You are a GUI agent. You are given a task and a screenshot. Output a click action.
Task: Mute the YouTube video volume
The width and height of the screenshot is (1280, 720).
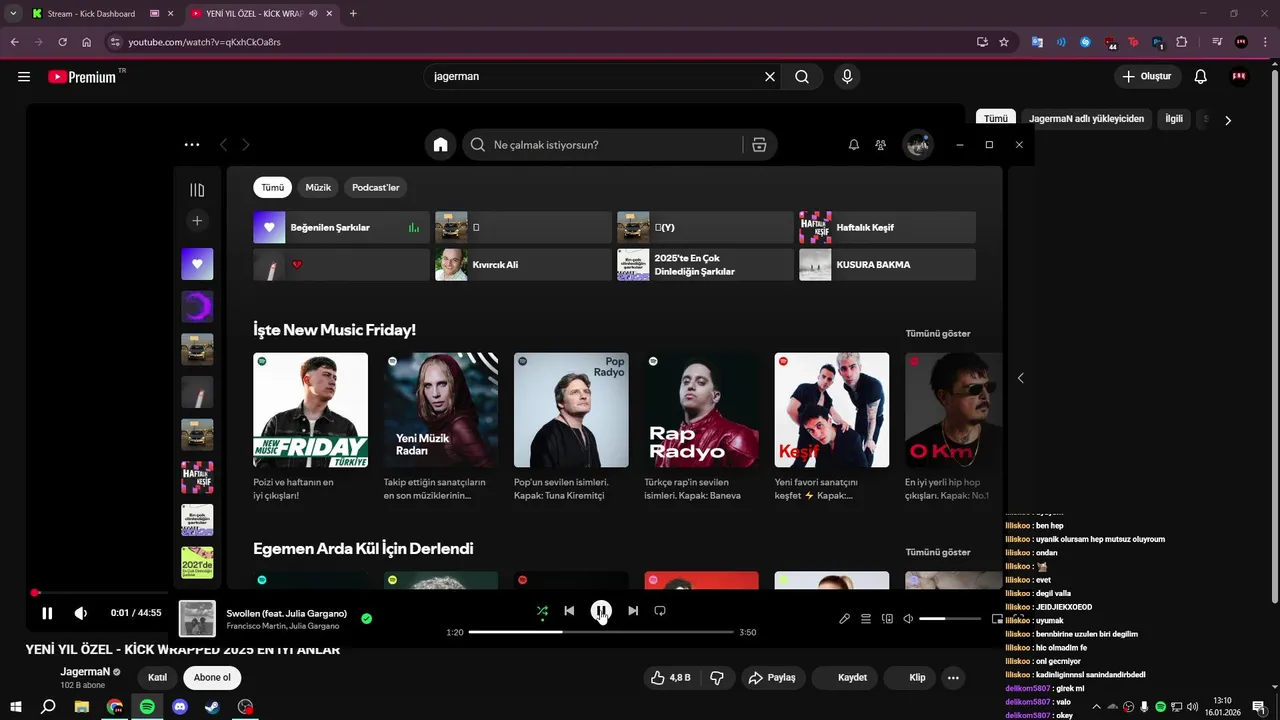click(x=81, y=613)
